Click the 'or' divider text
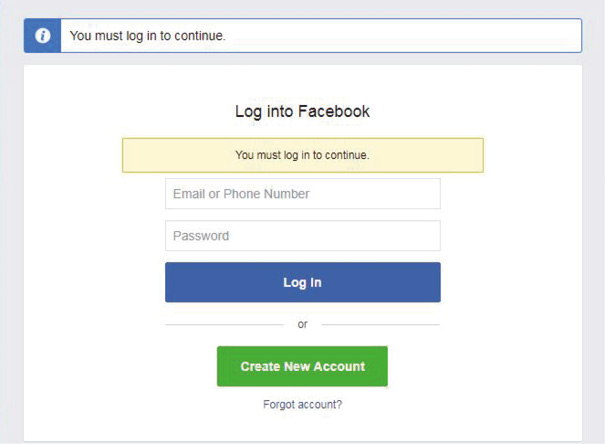The width and height of the screenshot is (605, 444). pos(302,324)
